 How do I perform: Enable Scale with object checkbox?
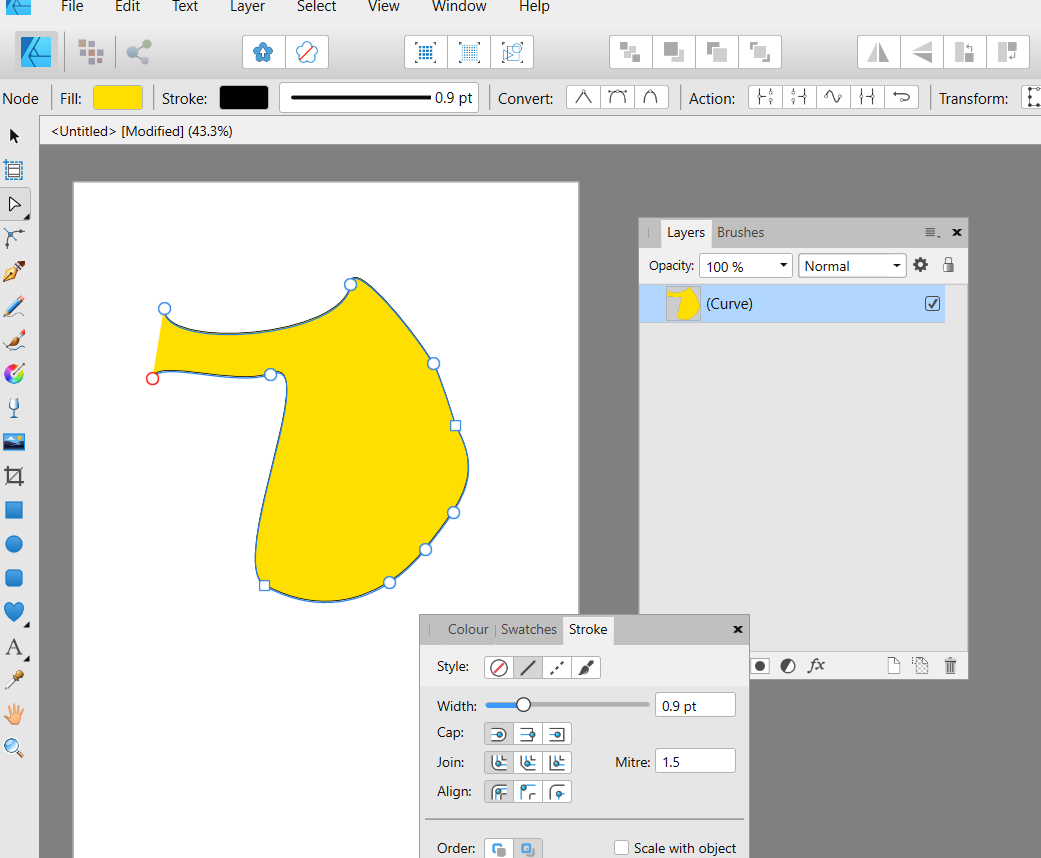[x=621, y=848]
